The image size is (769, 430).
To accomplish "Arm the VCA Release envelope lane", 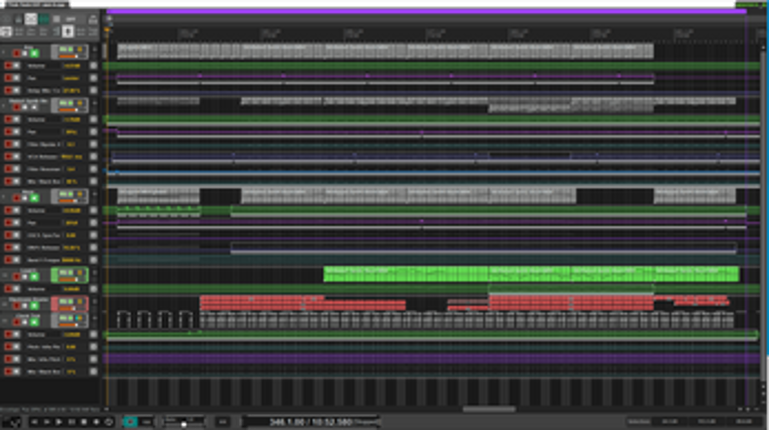I will [8, 156].
